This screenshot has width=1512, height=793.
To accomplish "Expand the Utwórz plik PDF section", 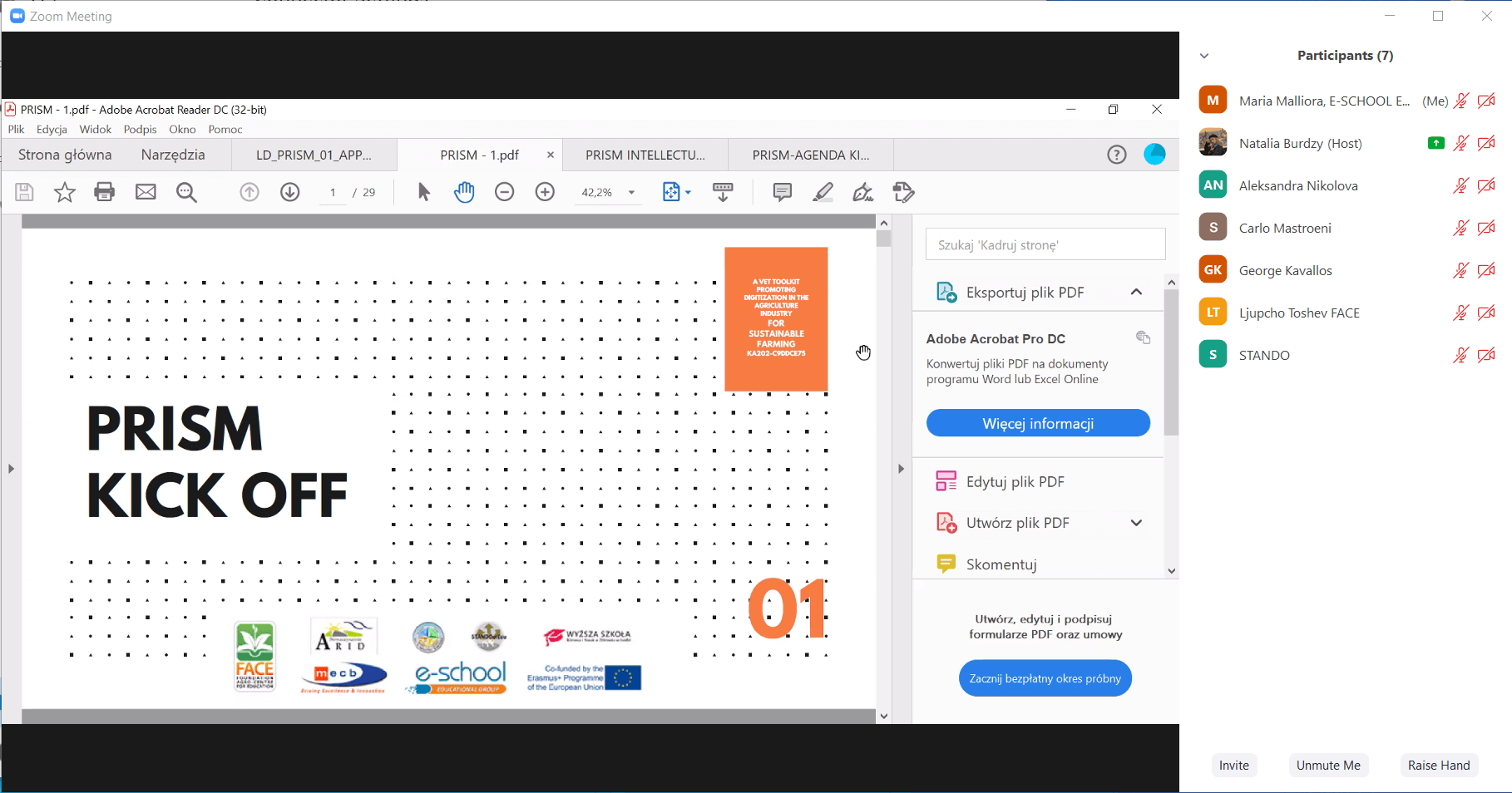I will pyautogui.click(x=1136, y=523).
